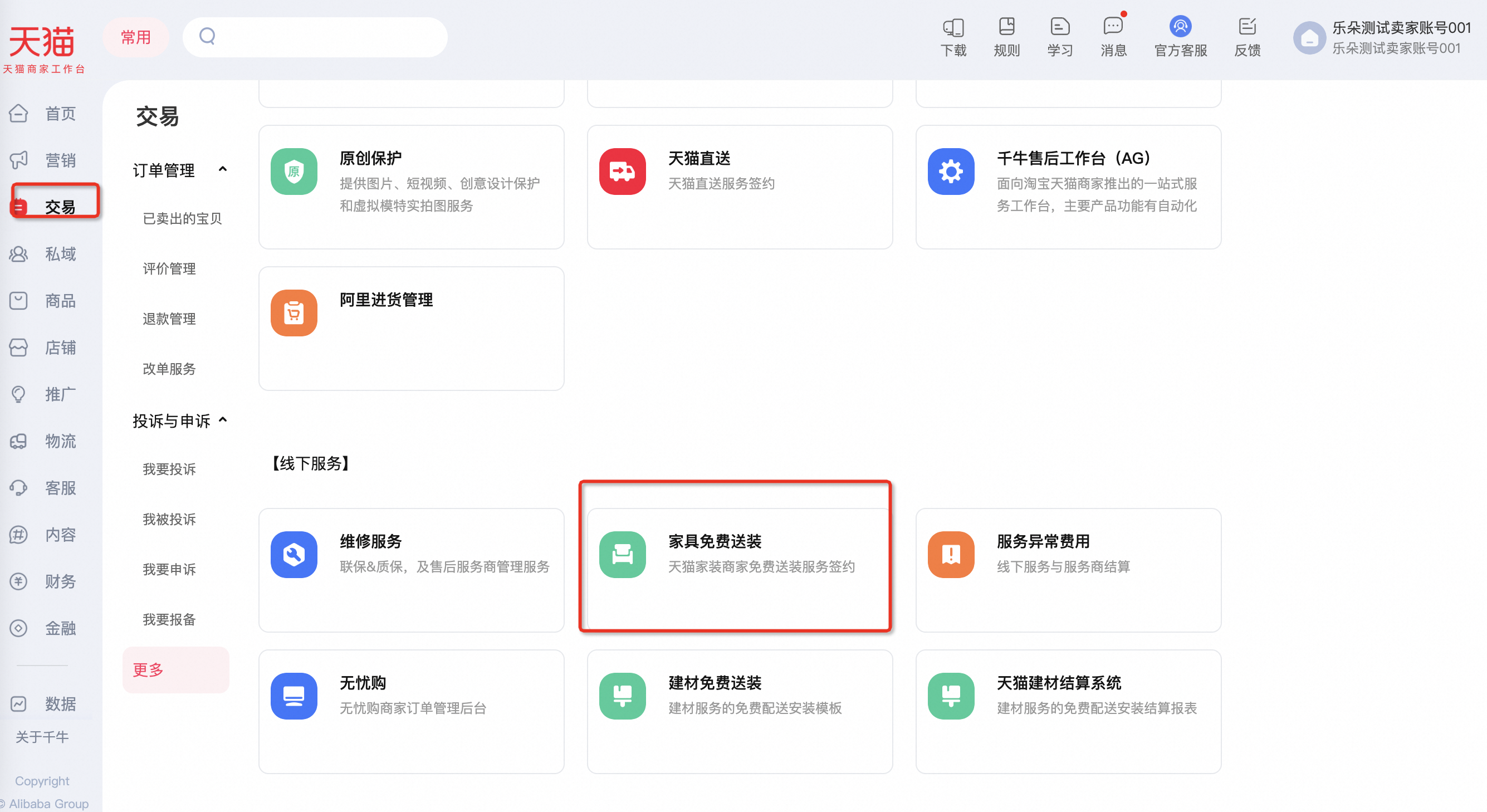
Task: Click the 无忧购 blue monitor icon
Action: coord(294,696)
